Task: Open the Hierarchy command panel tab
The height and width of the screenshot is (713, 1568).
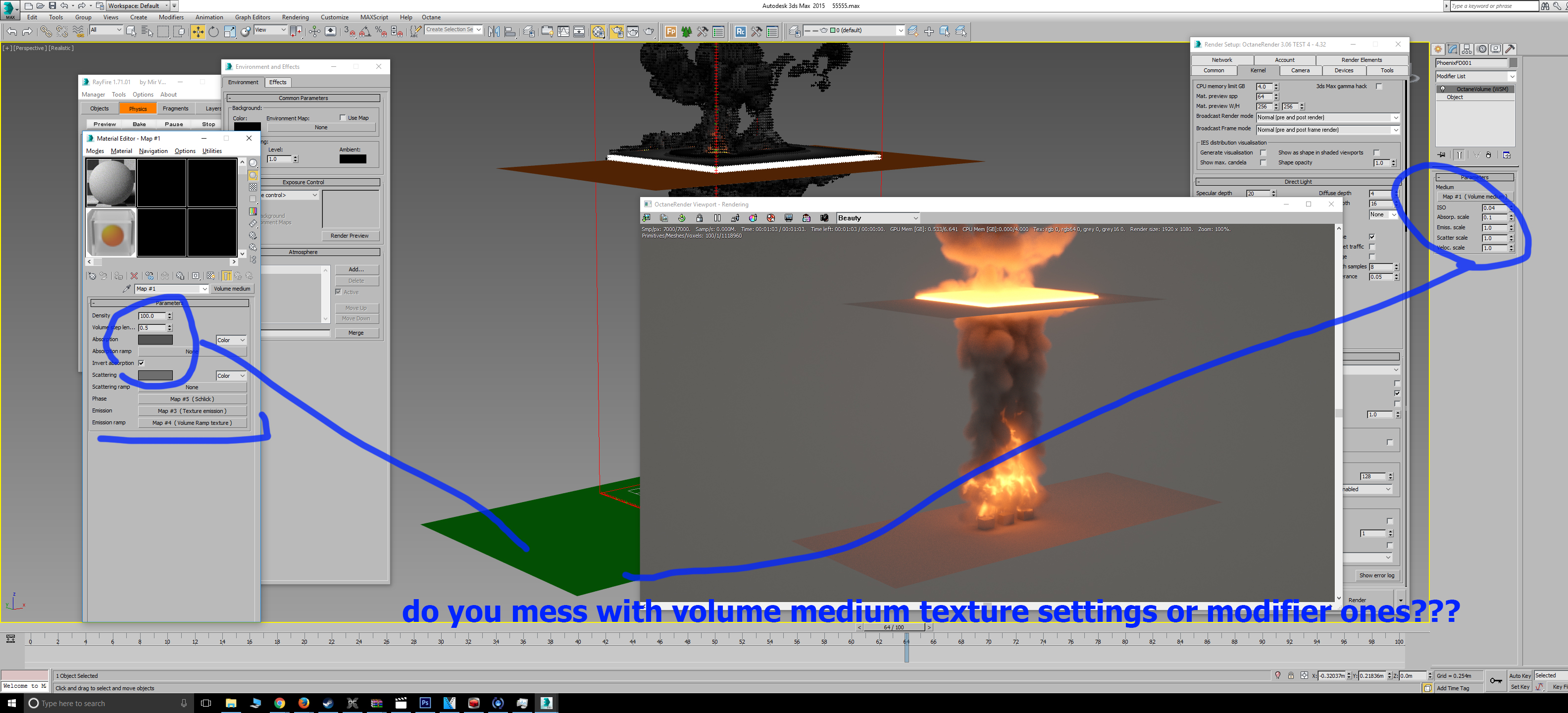Action: tap(1467, 49)
